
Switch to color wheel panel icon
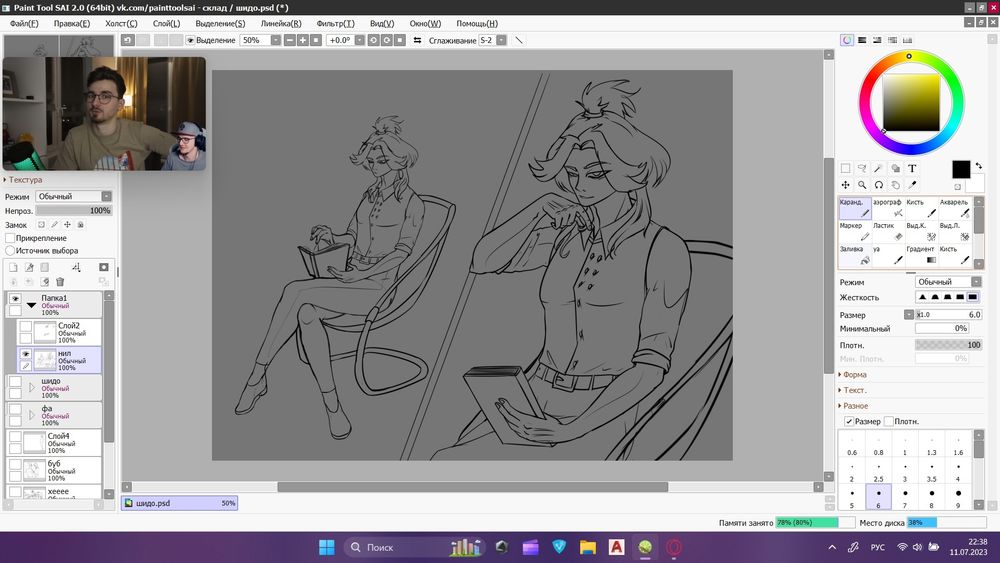click(847, 40)
